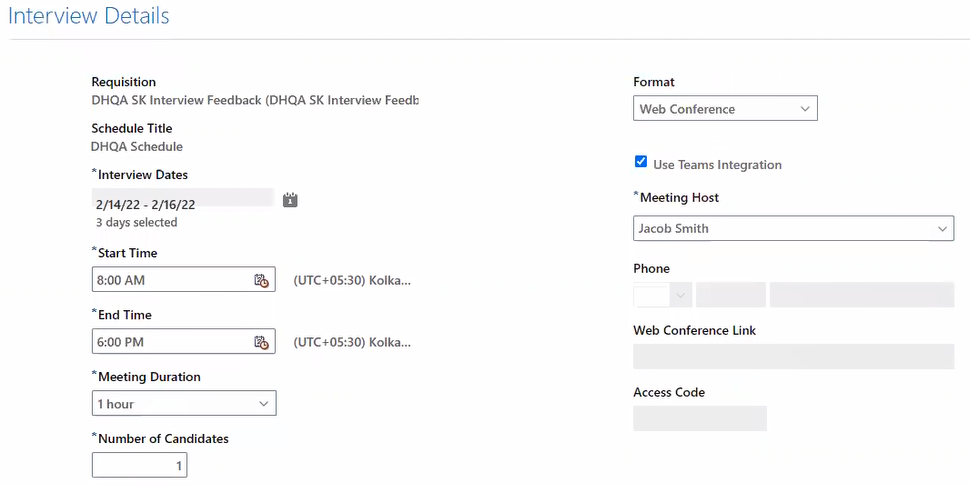Click the Start Time timezone label
This screenshot has width=970, height=486.
(352, 280)
